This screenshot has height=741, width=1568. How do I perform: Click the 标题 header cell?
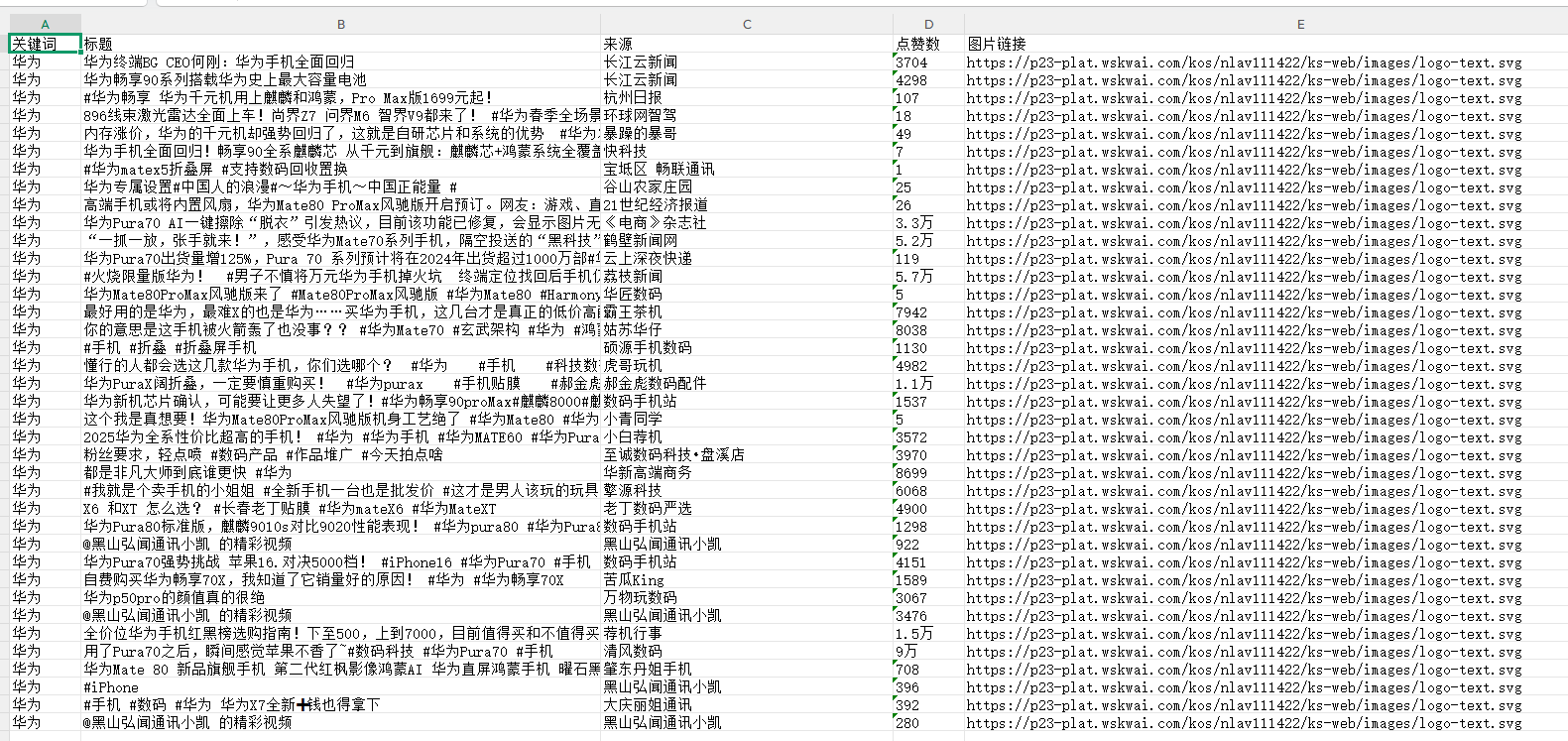click(x=341, y=44)
